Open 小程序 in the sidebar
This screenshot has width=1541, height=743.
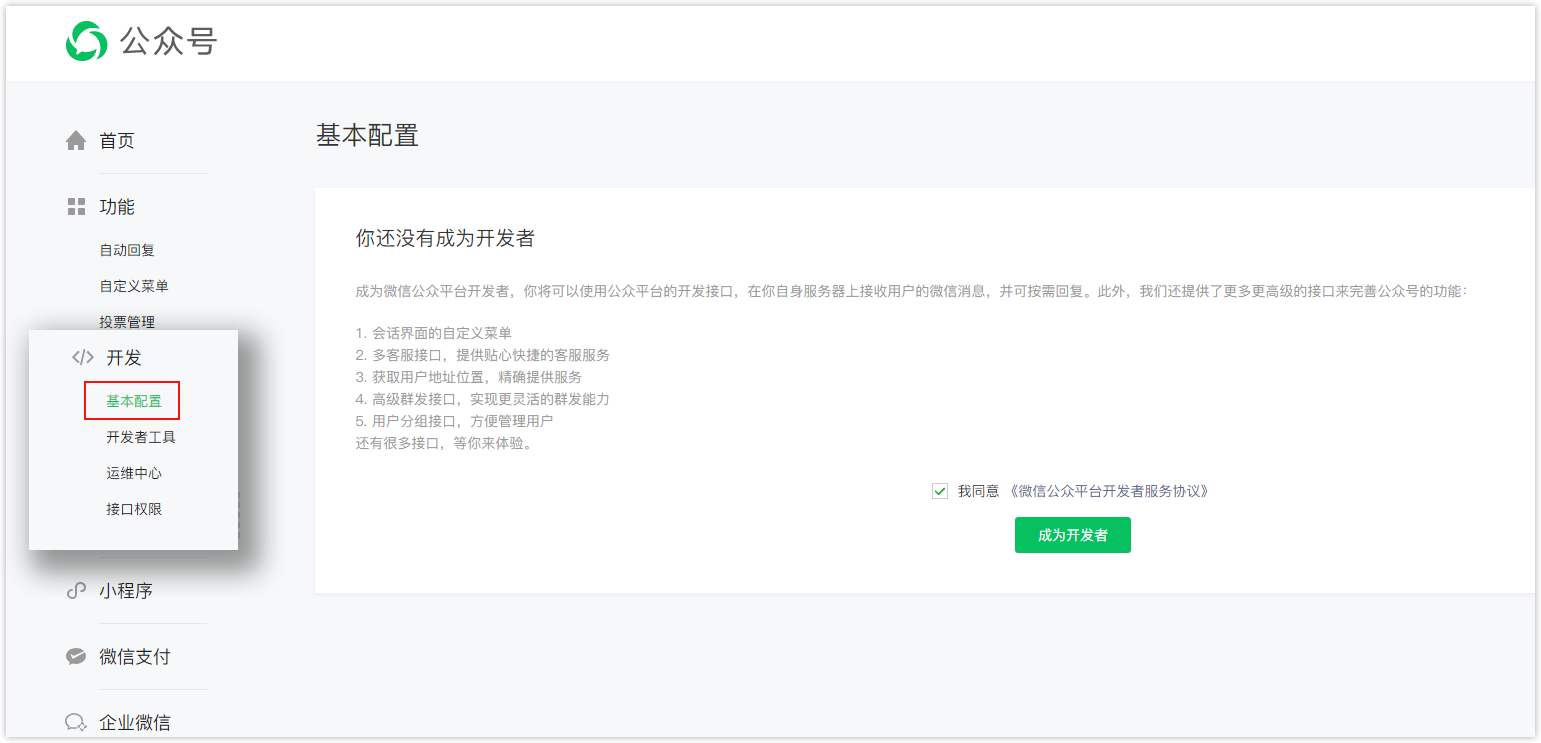pos(126,591)
